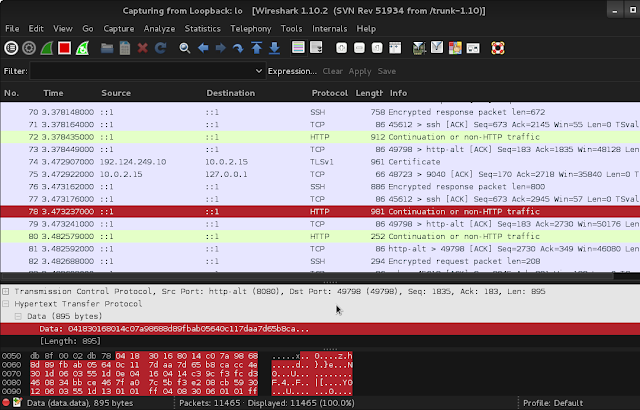640x410 pixels.
Task: Click the Save filter button
Action: 387,71
